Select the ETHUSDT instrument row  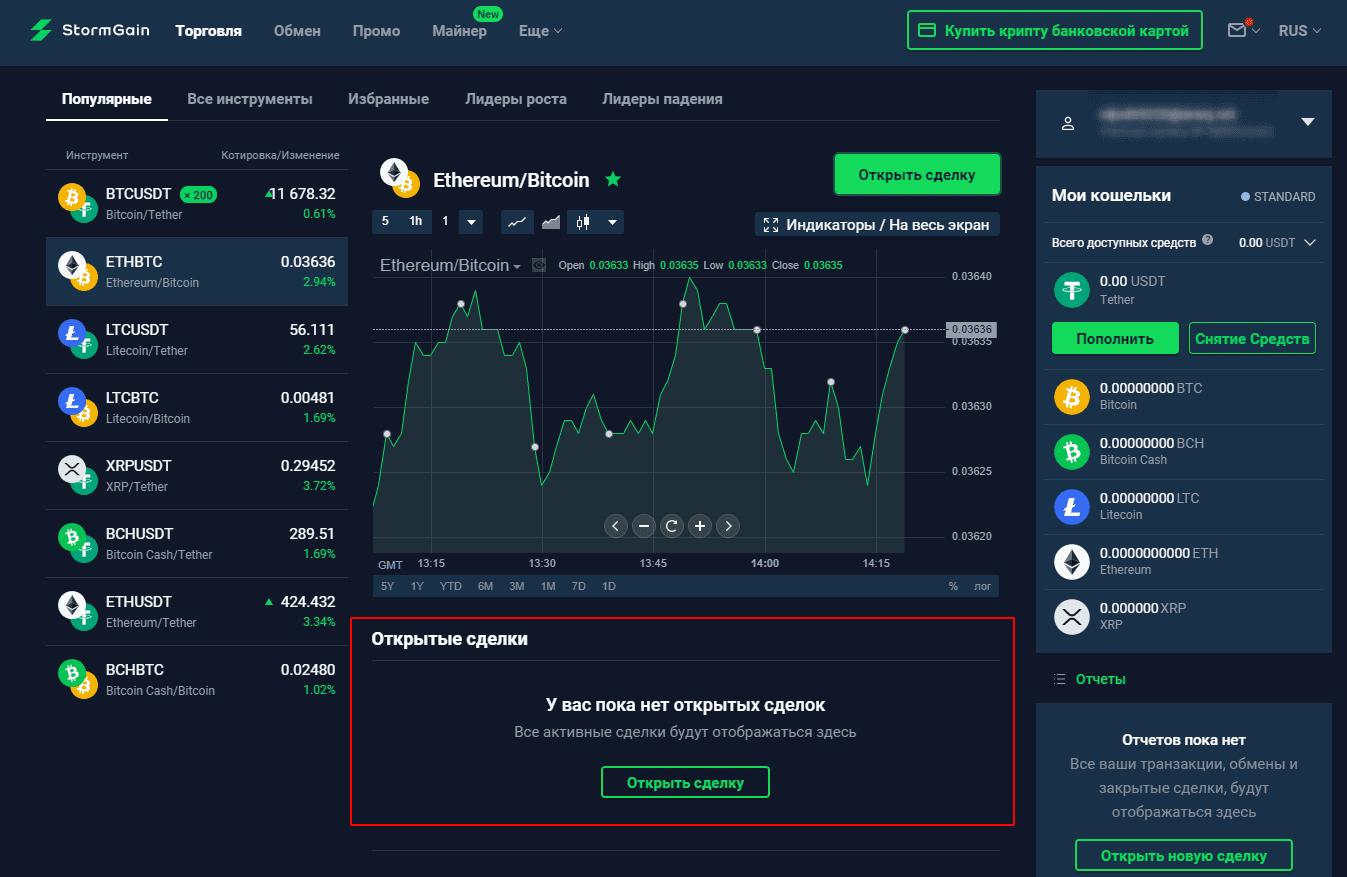click(x=197, y=611)
